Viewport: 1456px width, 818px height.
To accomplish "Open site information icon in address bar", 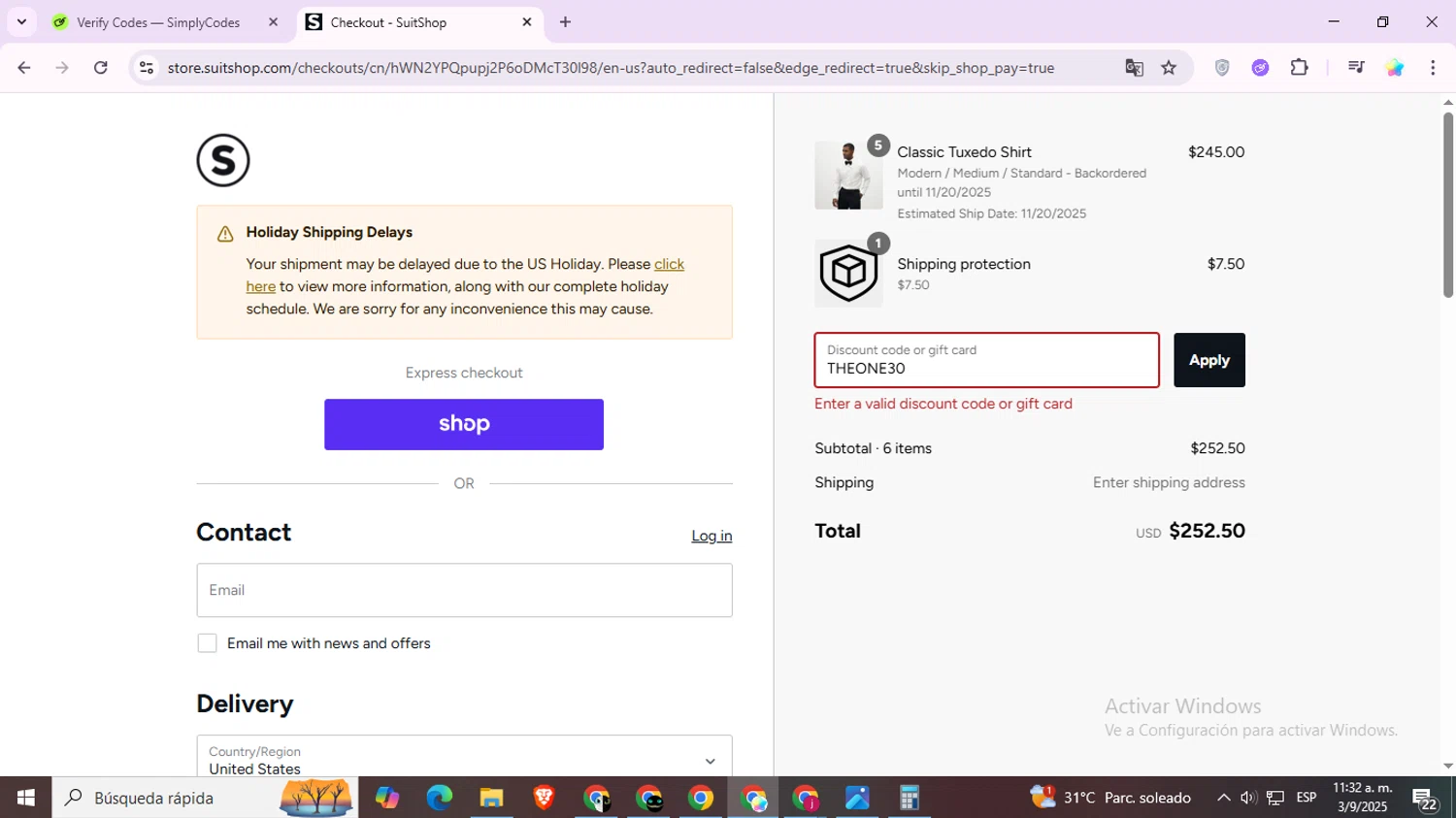I will [147, 68].
